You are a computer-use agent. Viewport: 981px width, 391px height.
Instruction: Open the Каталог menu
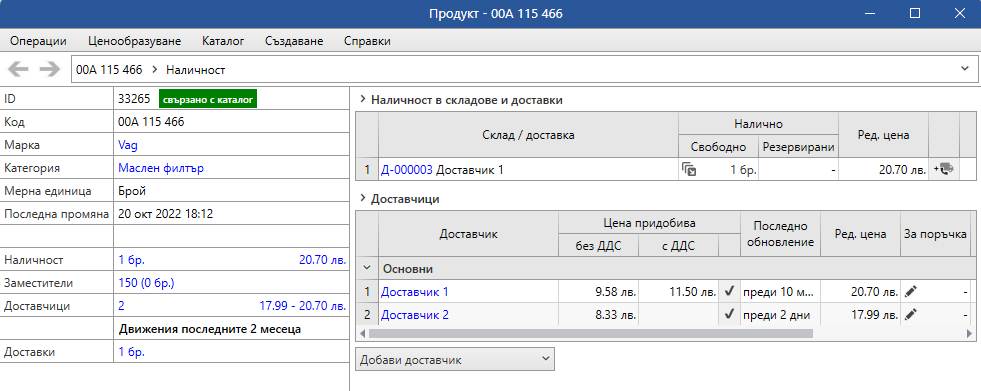coord(223,41)
